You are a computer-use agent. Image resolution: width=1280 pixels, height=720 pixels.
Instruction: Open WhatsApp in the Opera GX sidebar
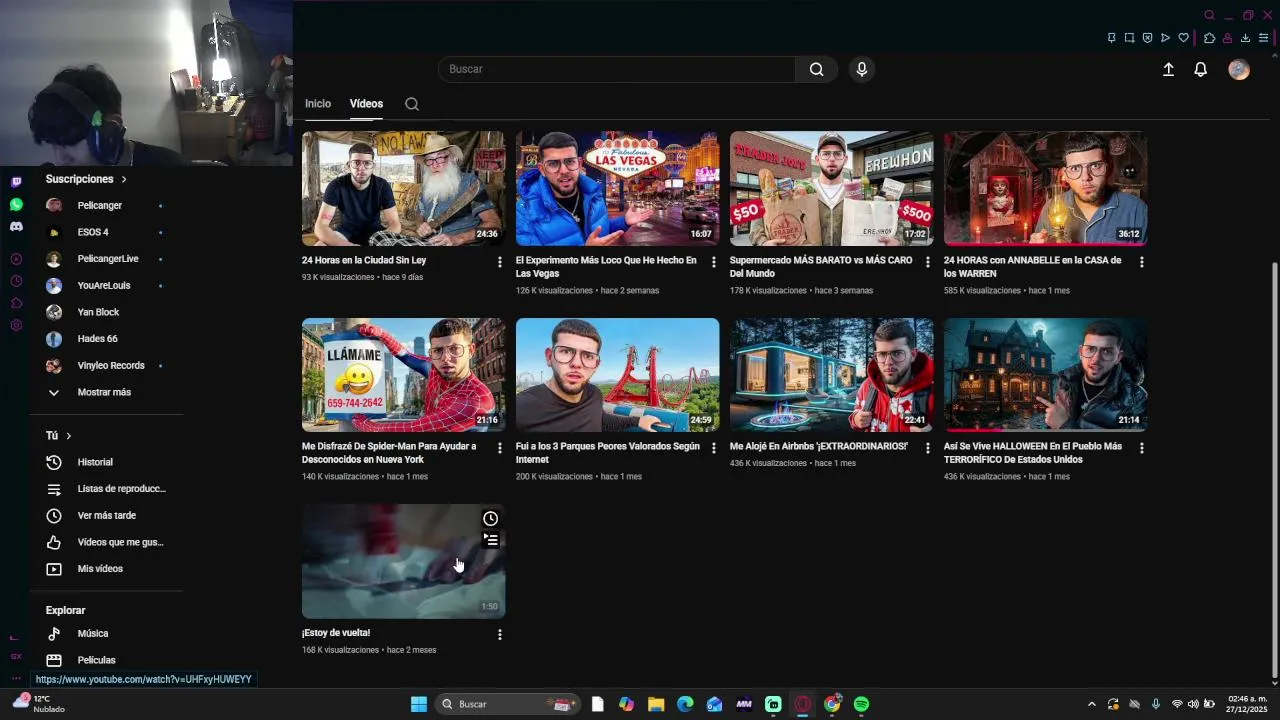point(16,204)
